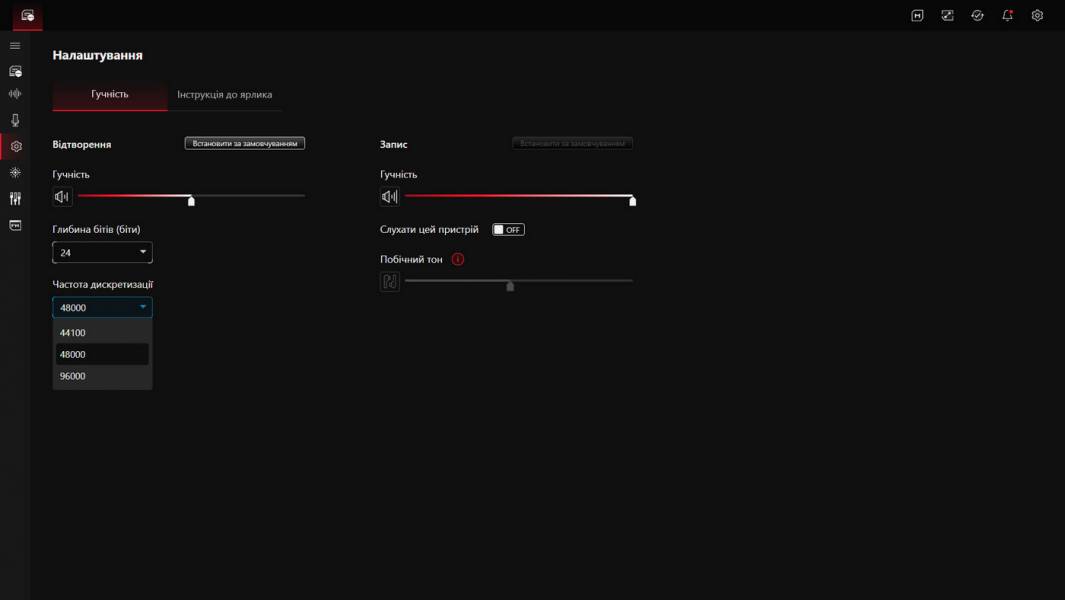Screen dimensions: 1065x600
Task: Click the Глибина бітів (біти) label
Action: [96, 229]
